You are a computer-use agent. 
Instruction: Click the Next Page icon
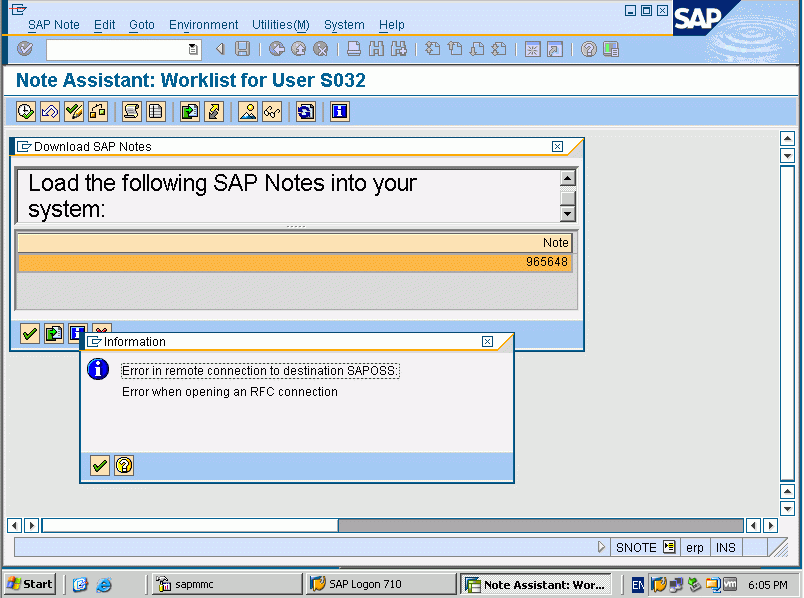tap(477, 49)
